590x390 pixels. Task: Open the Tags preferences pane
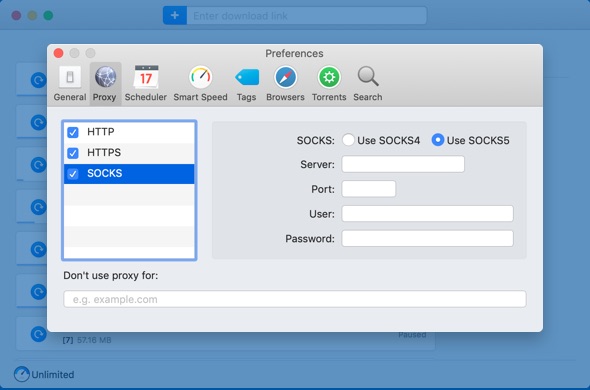246,84
